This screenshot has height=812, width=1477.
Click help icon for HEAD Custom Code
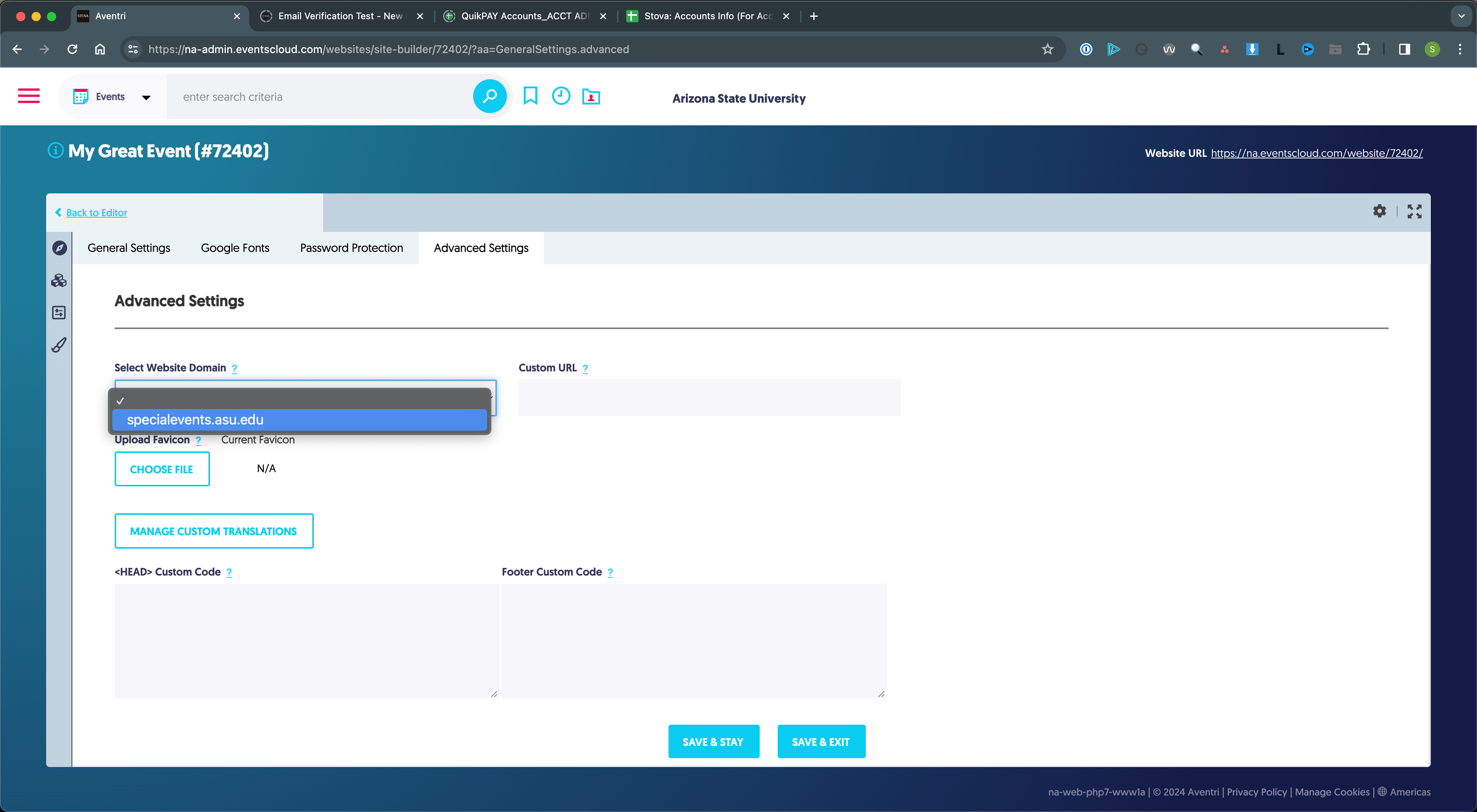tap(229, 572)
